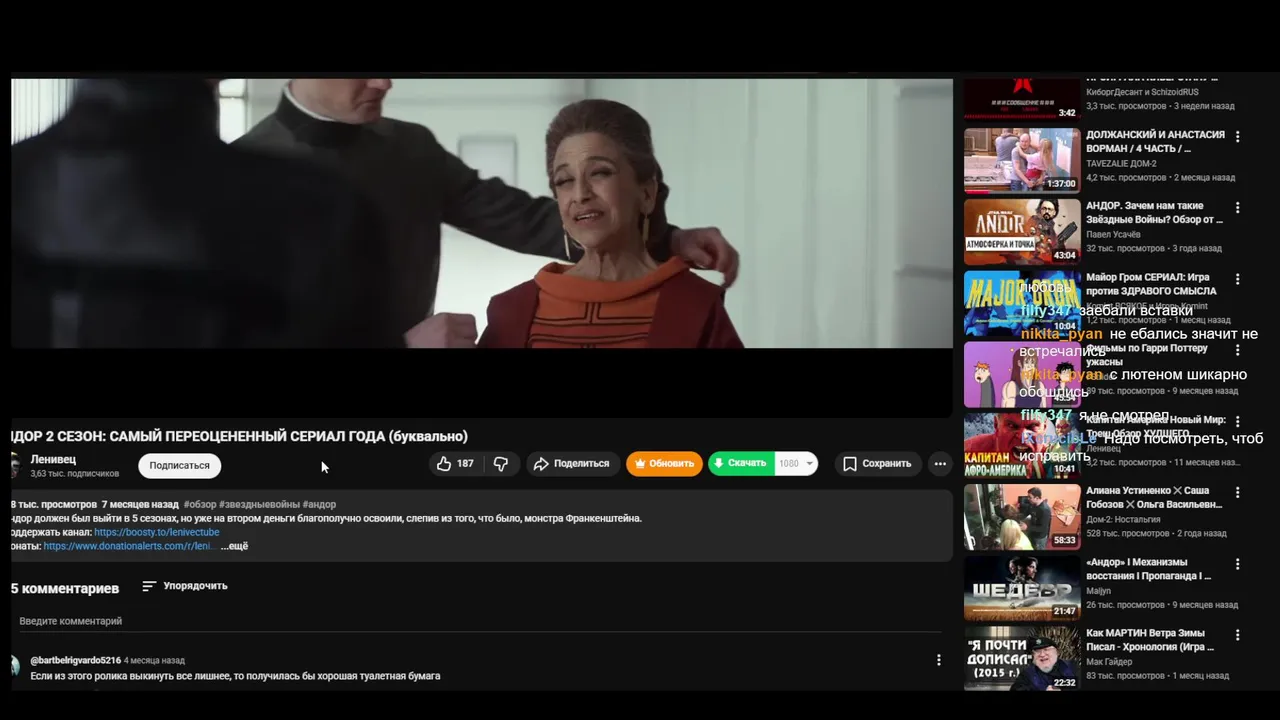Save video with Сохранить bookmark button
Image resolution: width=1280 pixels, height=720 pixels.
click(x=877, y=464)
